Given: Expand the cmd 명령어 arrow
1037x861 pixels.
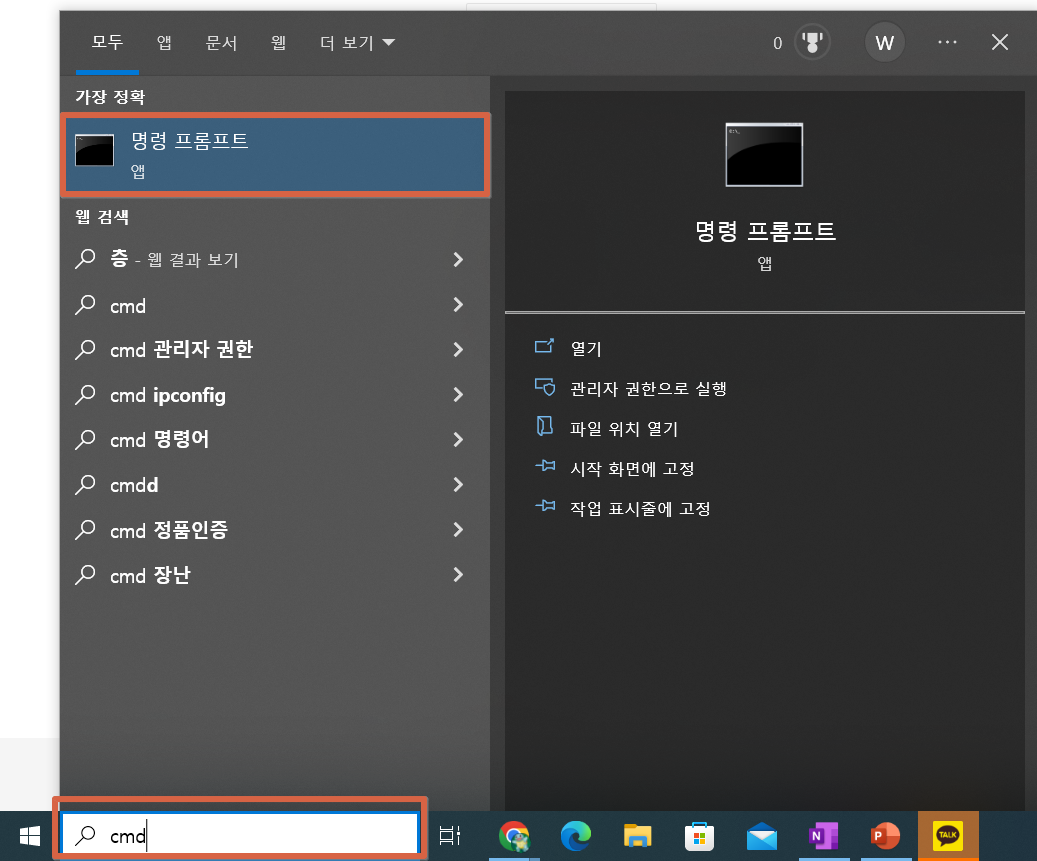Looking at the screenshot, I should 458,440.
